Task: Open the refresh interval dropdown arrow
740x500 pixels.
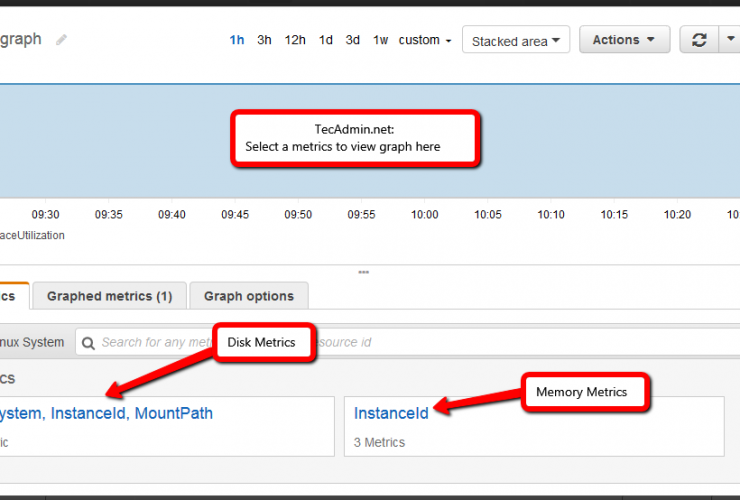Action: click(730, 40)
